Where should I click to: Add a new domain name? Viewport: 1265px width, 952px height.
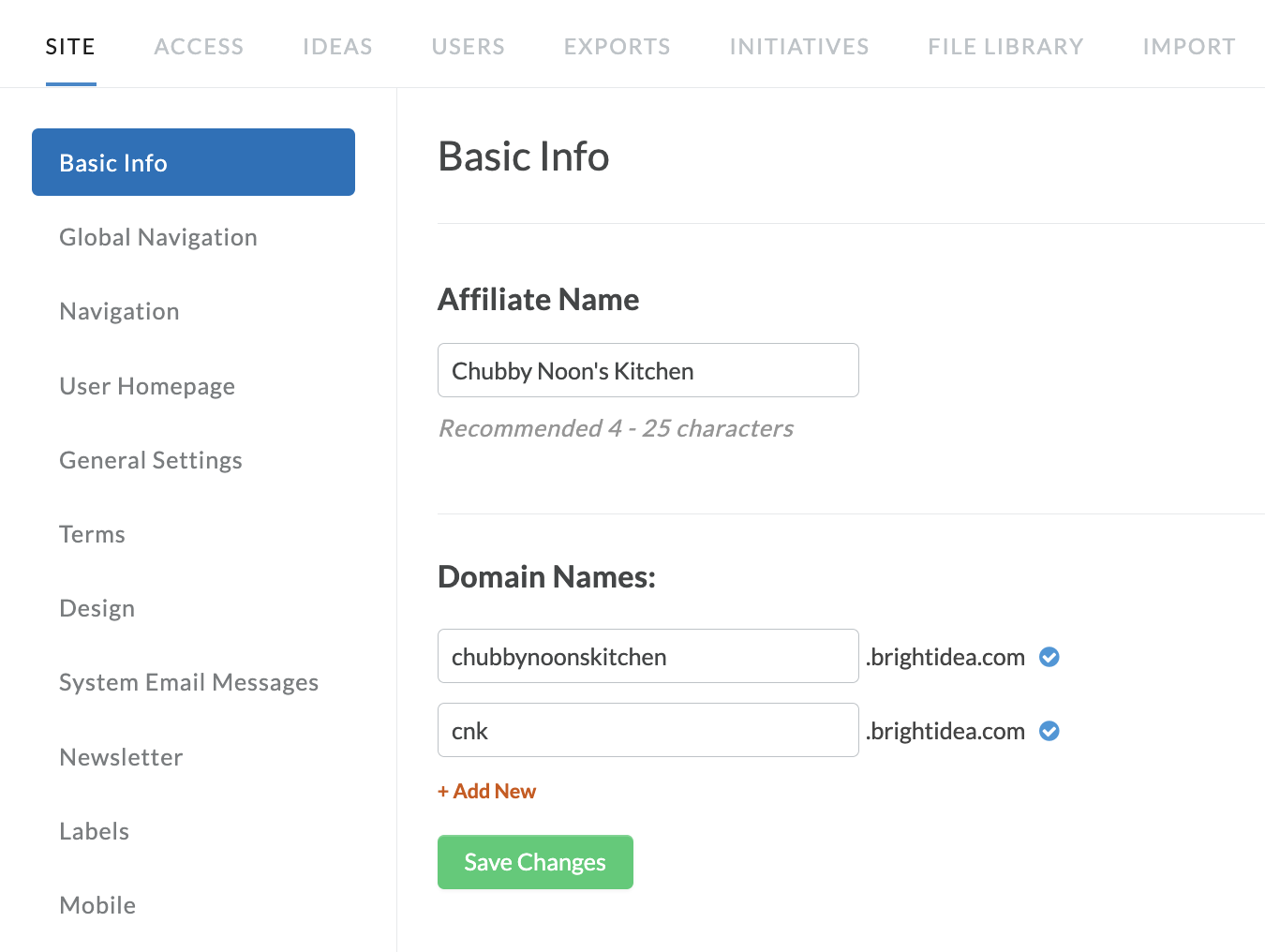pyautogui.click(x=486, y=791)
